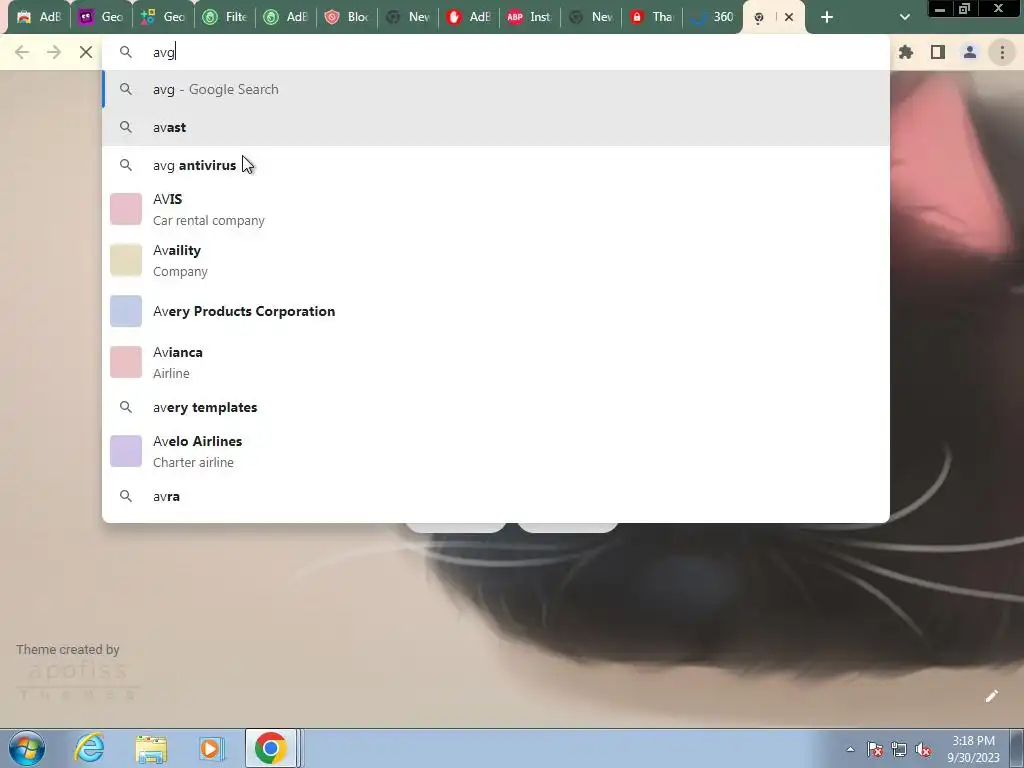Select the AVIS car rental suggestion

(496, 210)
